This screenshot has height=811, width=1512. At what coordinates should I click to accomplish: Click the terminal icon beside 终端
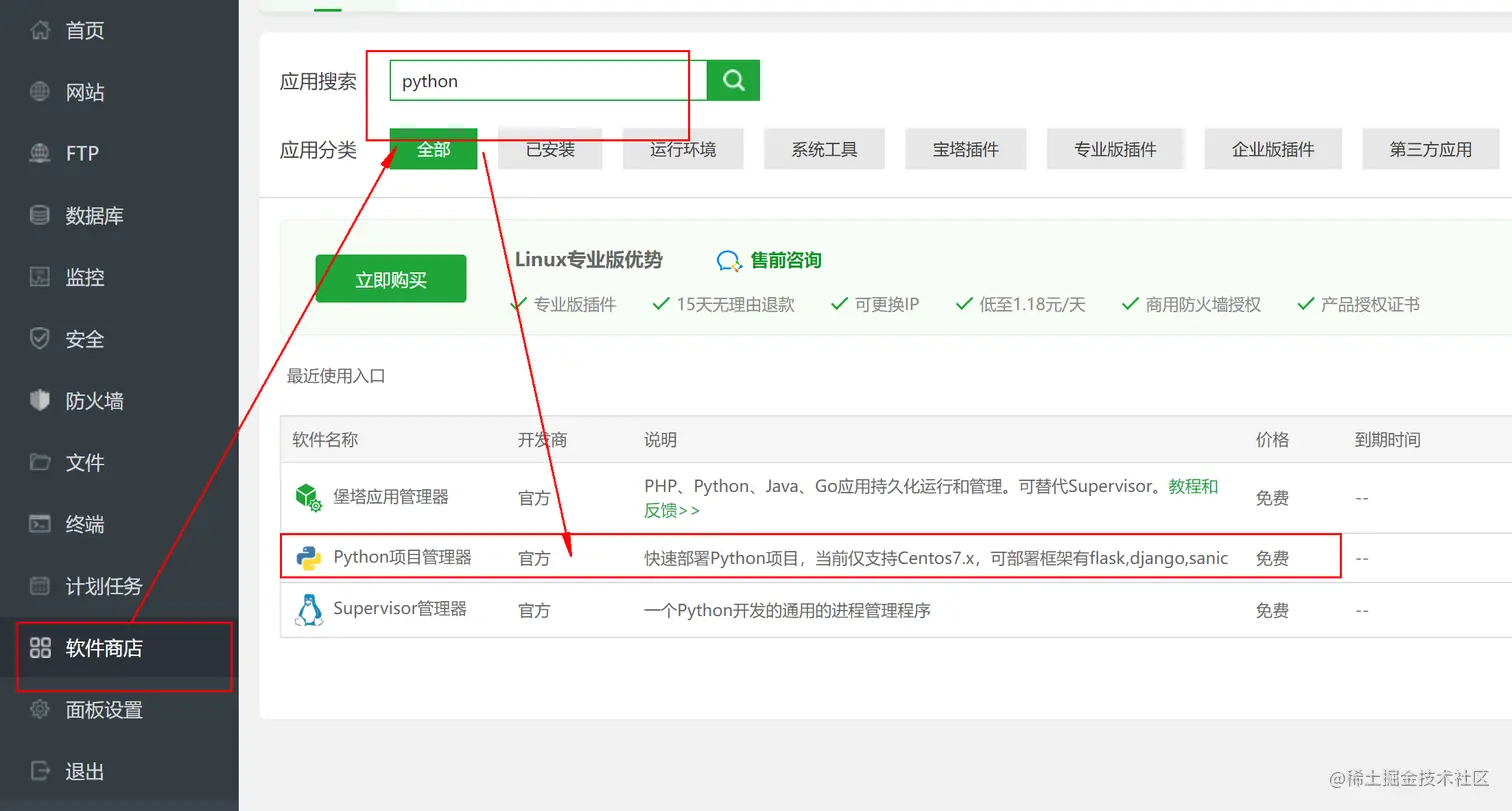(40, 524)
